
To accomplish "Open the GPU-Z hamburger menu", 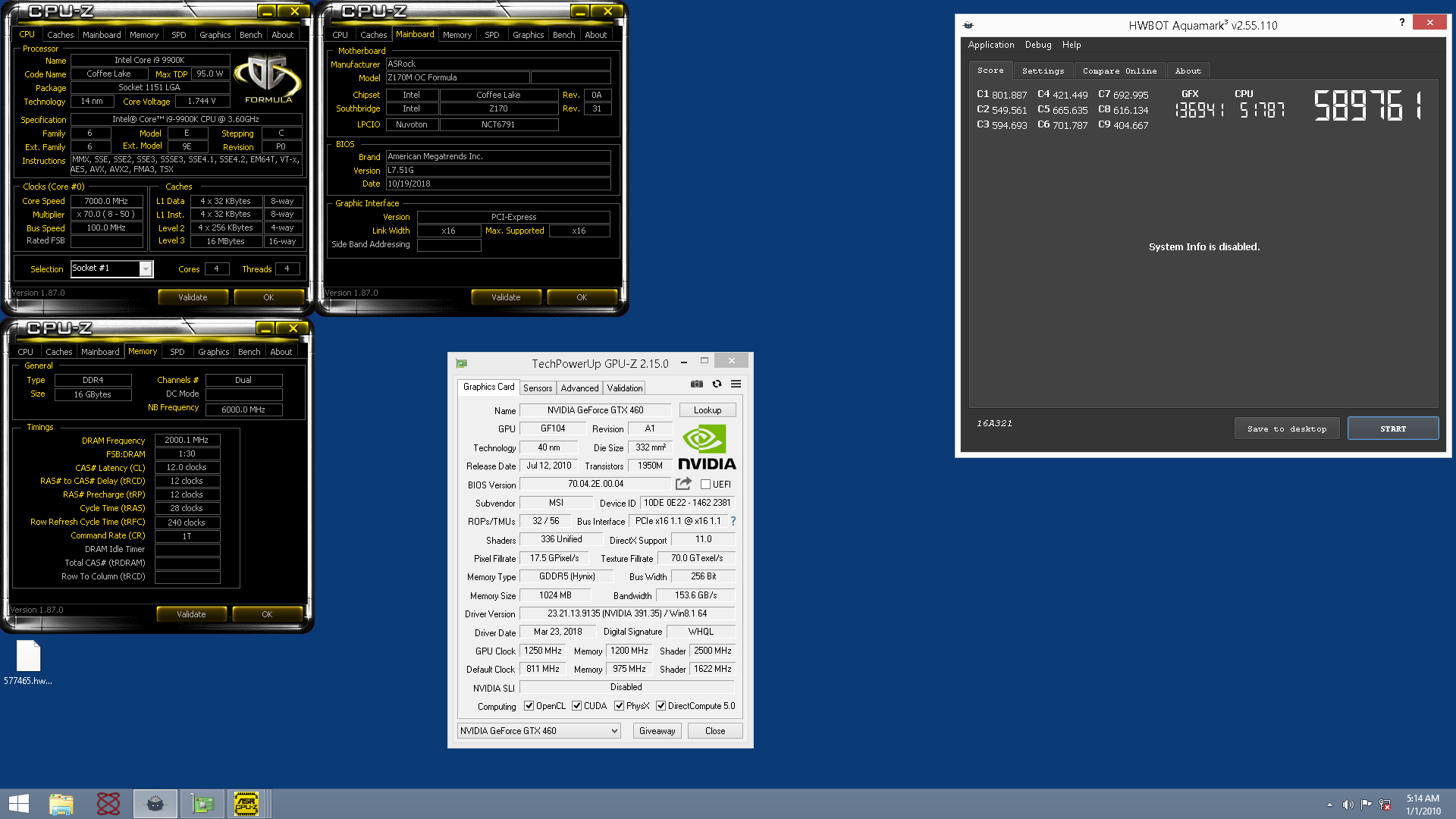I will coord(736,384).
